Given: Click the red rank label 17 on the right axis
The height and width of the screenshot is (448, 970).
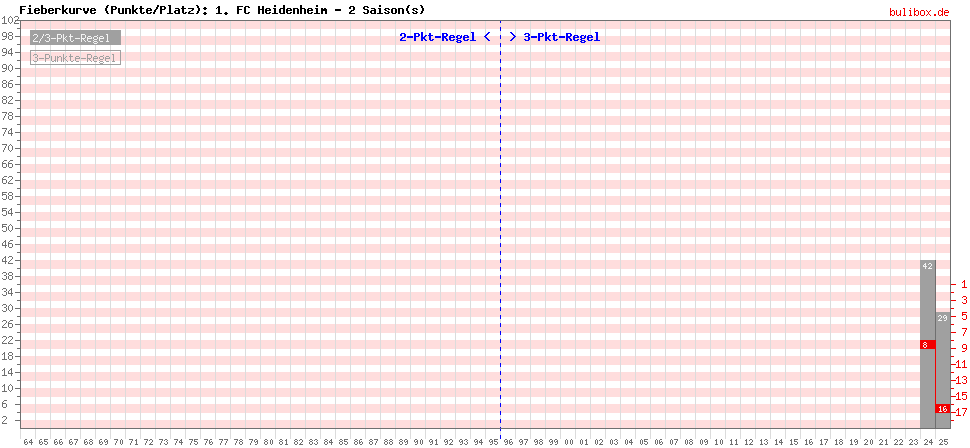Looking at the screenshot, I should coord(963,412).
